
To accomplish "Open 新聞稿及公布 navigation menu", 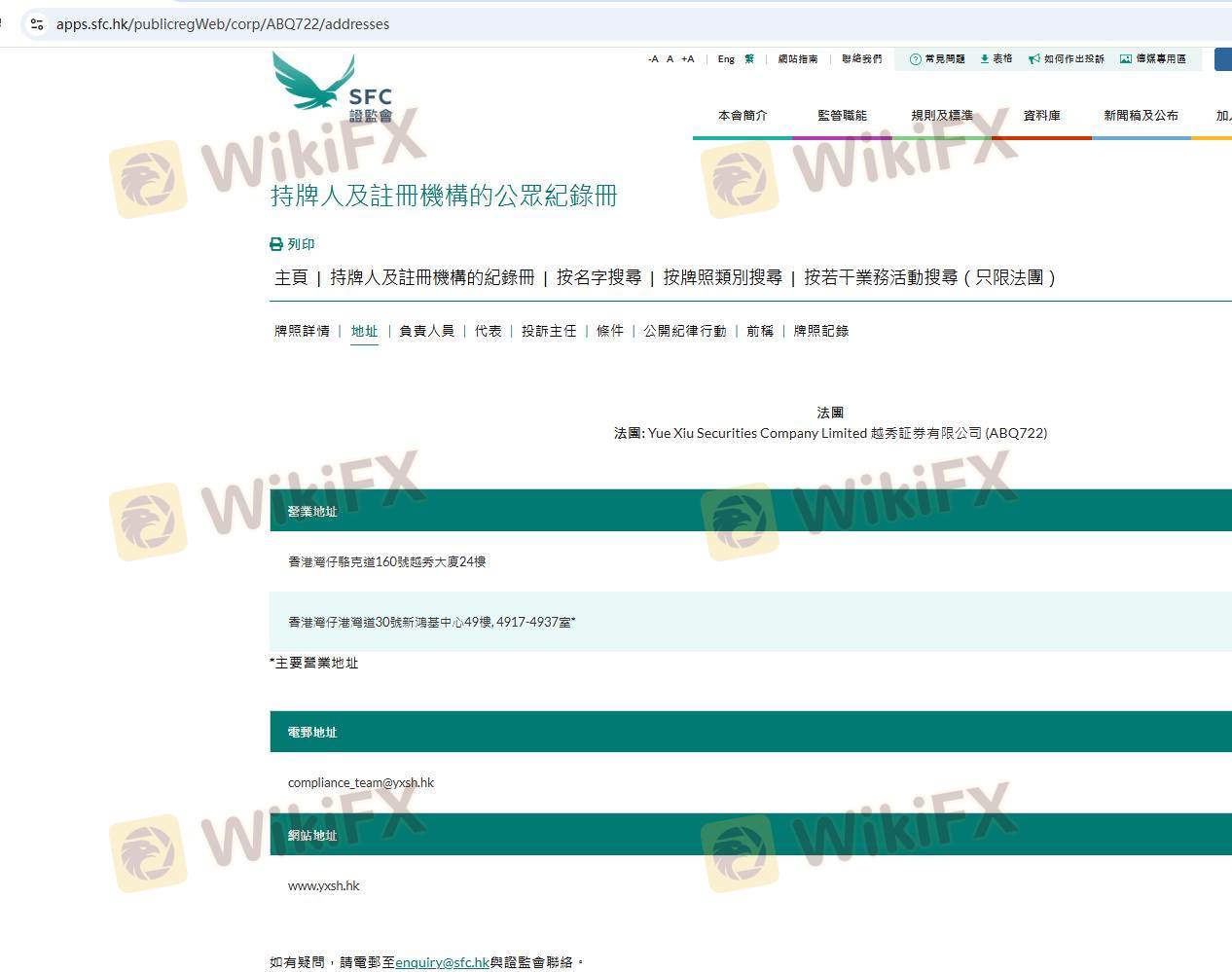I will tap(1141, 116).
